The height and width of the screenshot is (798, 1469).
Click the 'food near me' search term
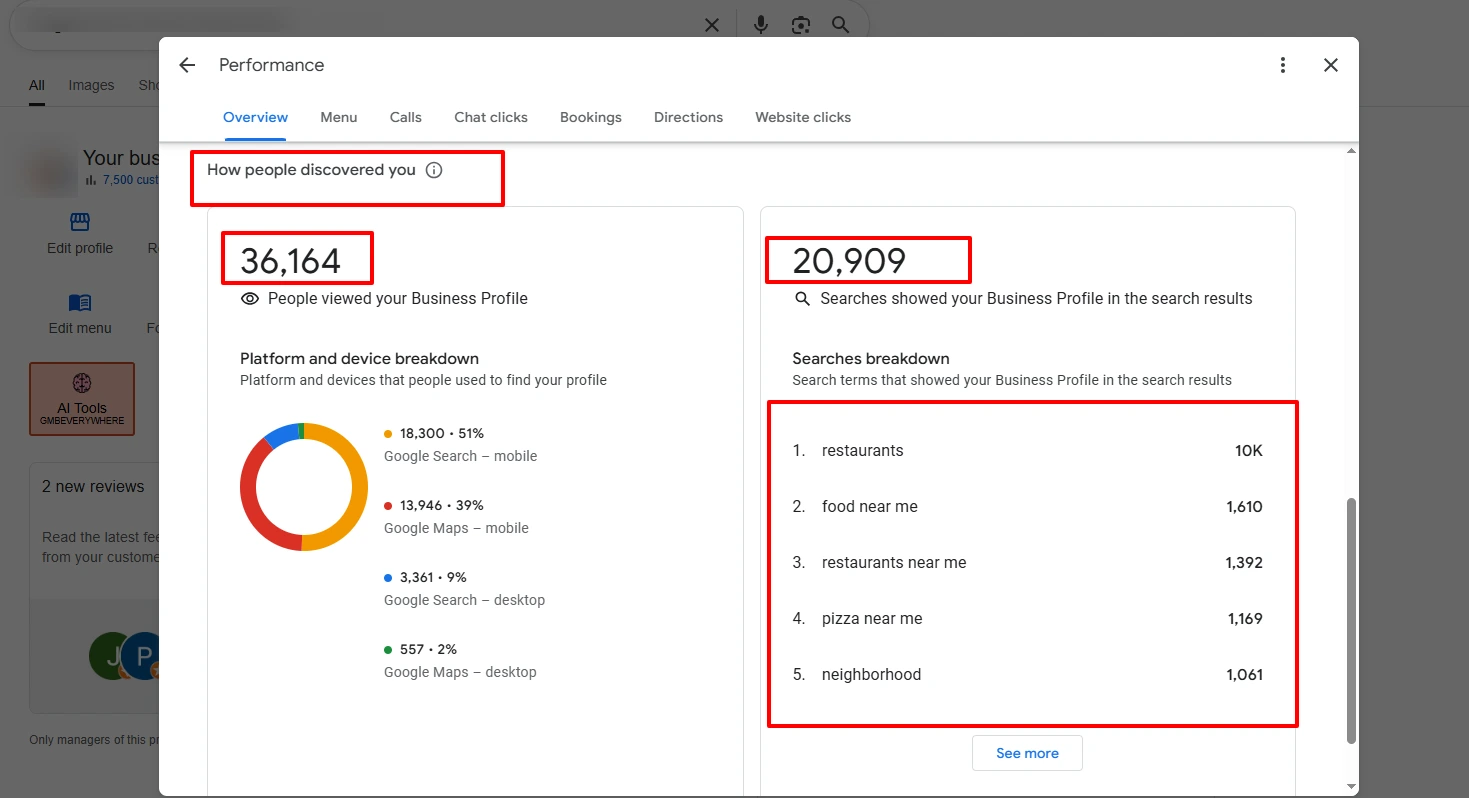pos(869,507)
